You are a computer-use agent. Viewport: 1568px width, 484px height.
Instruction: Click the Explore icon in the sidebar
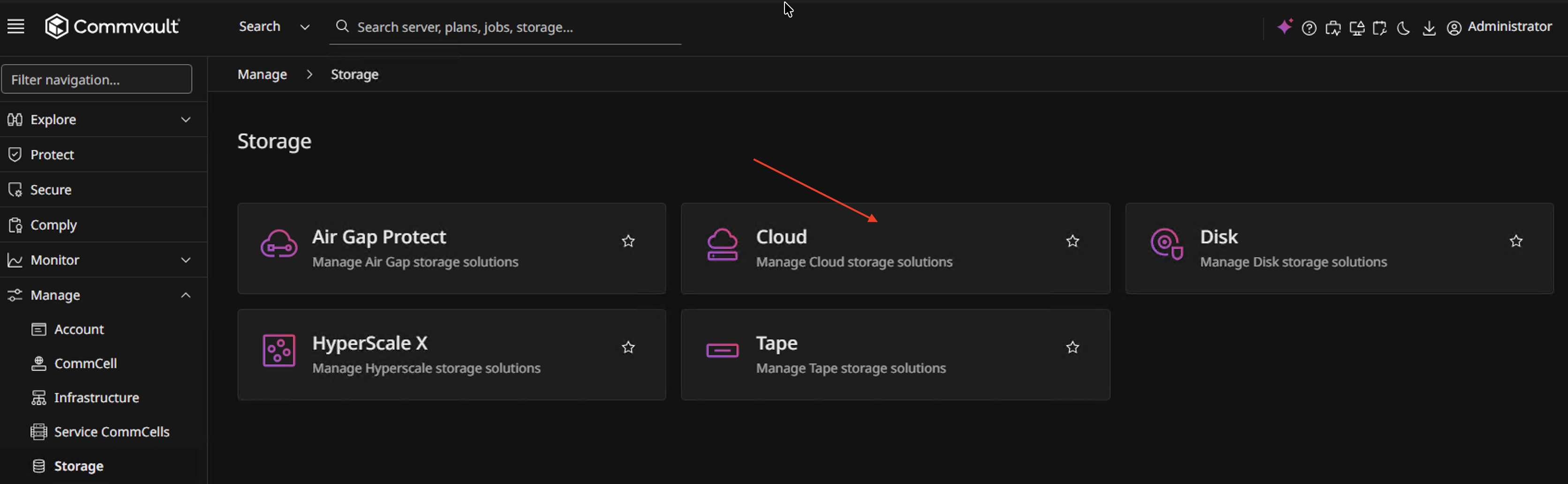(15, 119)
